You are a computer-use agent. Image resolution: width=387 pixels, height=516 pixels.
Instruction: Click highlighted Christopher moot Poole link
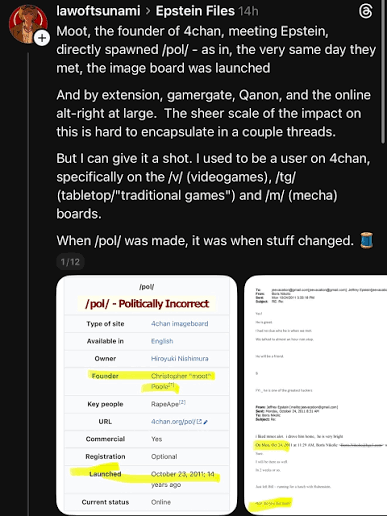(180, 381)
